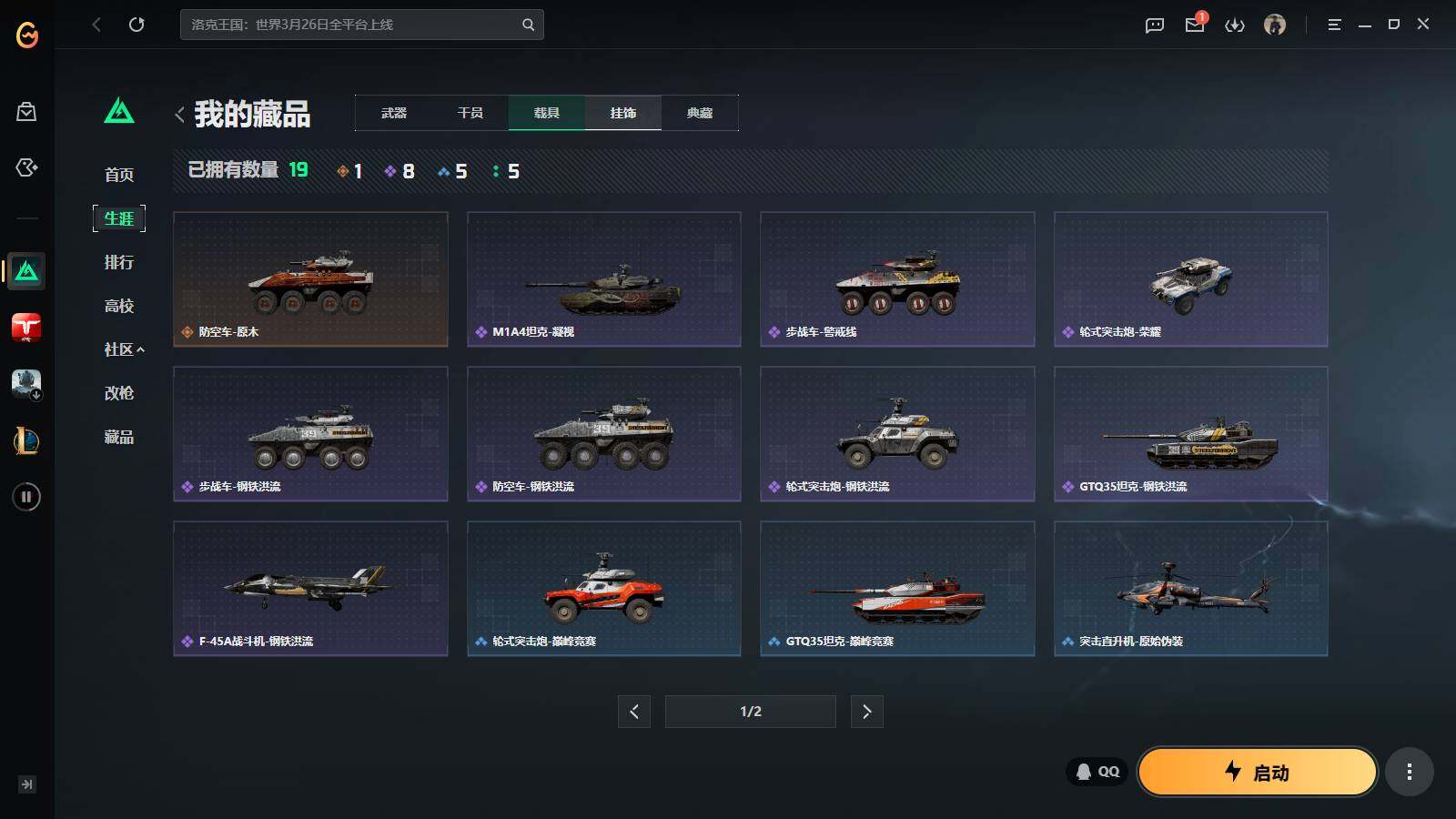Go back using the top navigation arrow
Screen dimensions: 1456x819
(96, 25)
